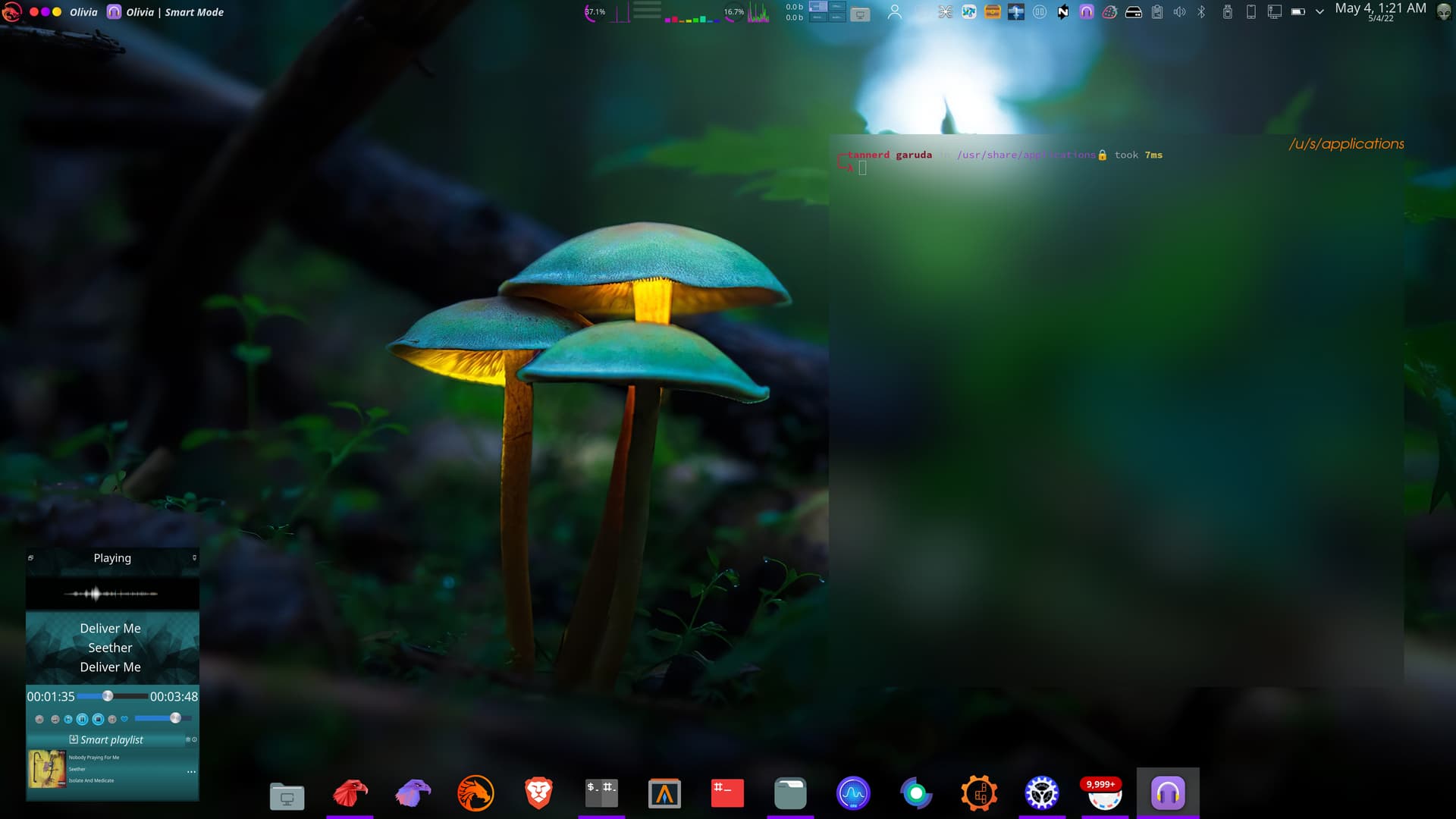Open the teal circular app in dock
Screen dimensions: 1456x819
916,793
